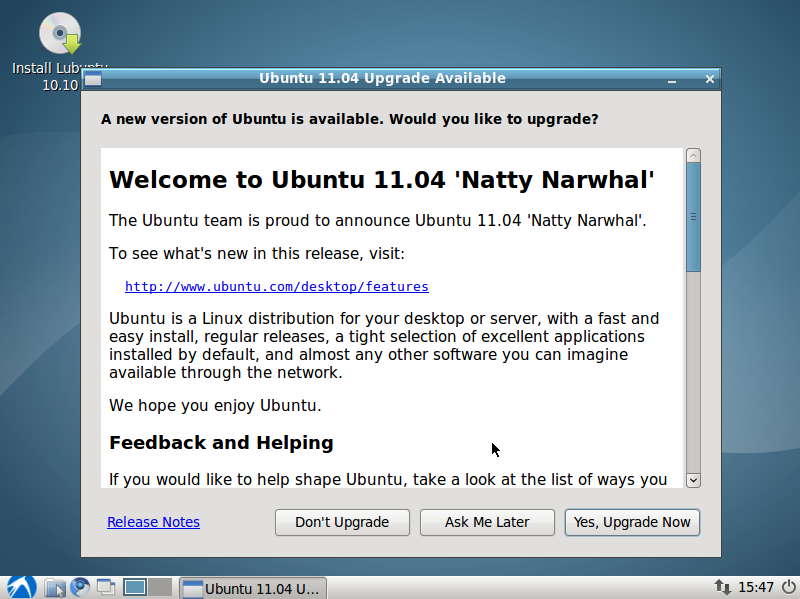800x599 pixels.
Task: Click the Ubuntu 11.04 U... taskbar entry
Action: coord(253,588)
